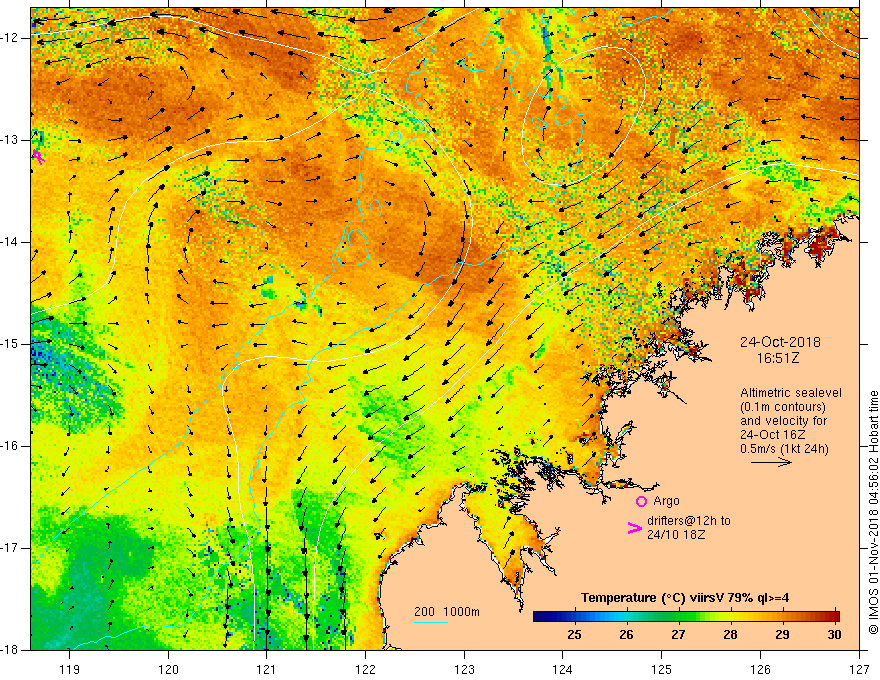Click the '(0.1m contours)' legend text
This screenshot has width=880, height=680.
tap(783, 407)
